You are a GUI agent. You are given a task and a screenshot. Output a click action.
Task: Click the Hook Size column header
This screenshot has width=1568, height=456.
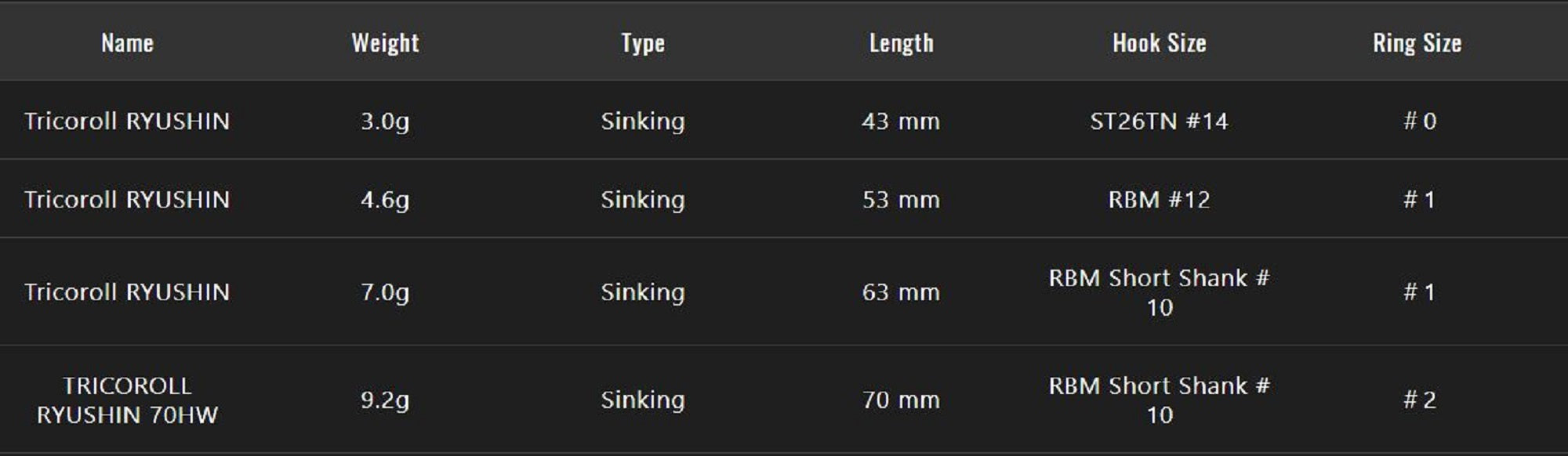(1159, 43)
